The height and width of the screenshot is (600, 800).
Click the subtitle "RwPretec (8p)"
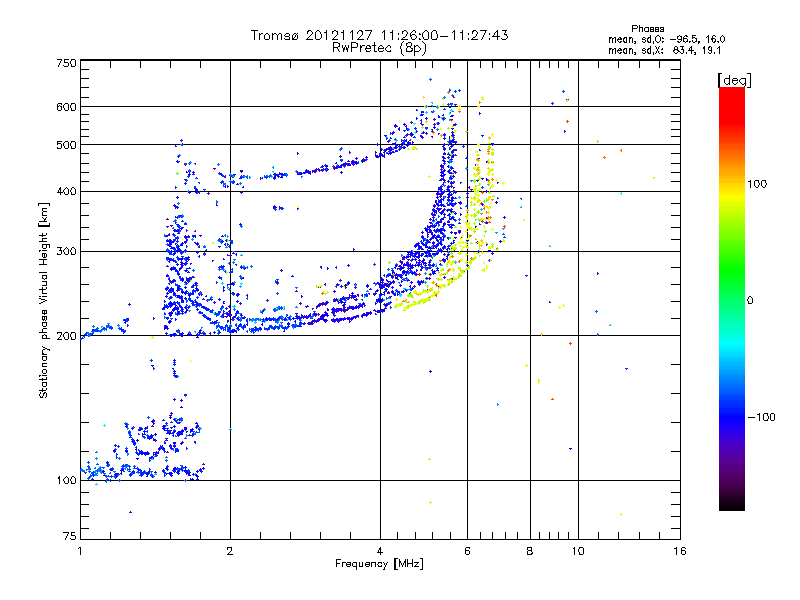tap(379, 48)
